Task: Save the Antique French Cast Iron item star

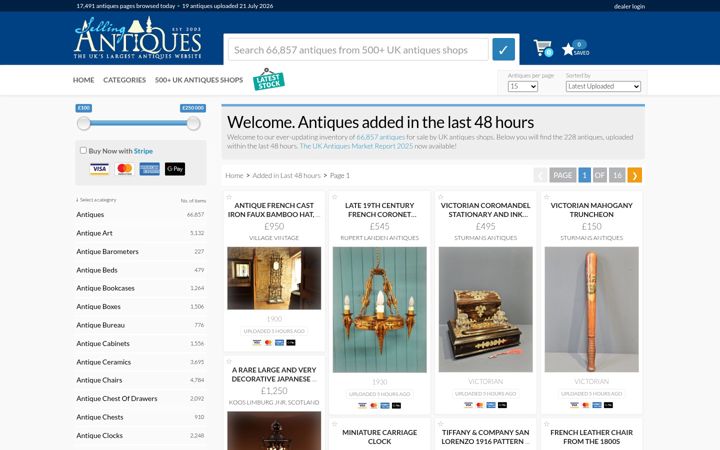Action: pyautogui.click(x=229, y=197)
